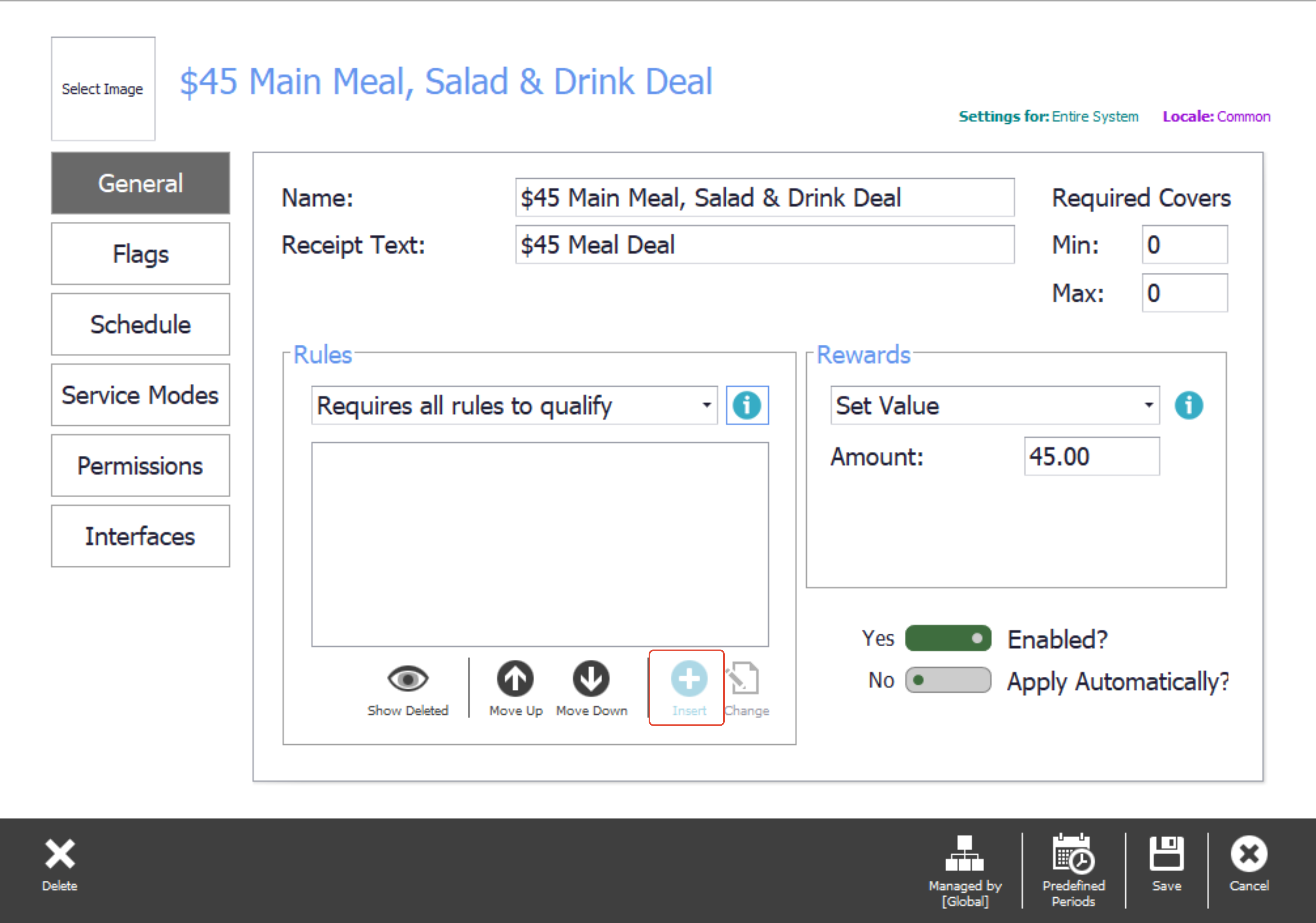Click the Delete X icon
The height and width of the screenshot is (923, 1316).
click(59, 854)
